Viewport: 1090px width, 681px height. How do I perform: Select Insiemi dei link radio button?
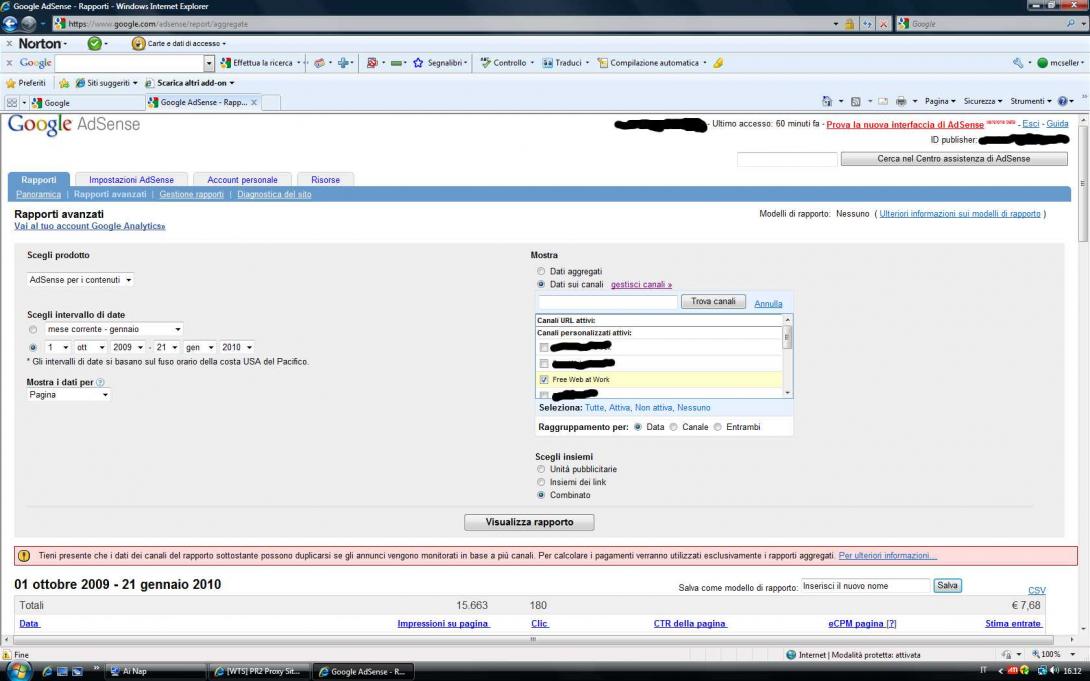[x=541, y=482]
